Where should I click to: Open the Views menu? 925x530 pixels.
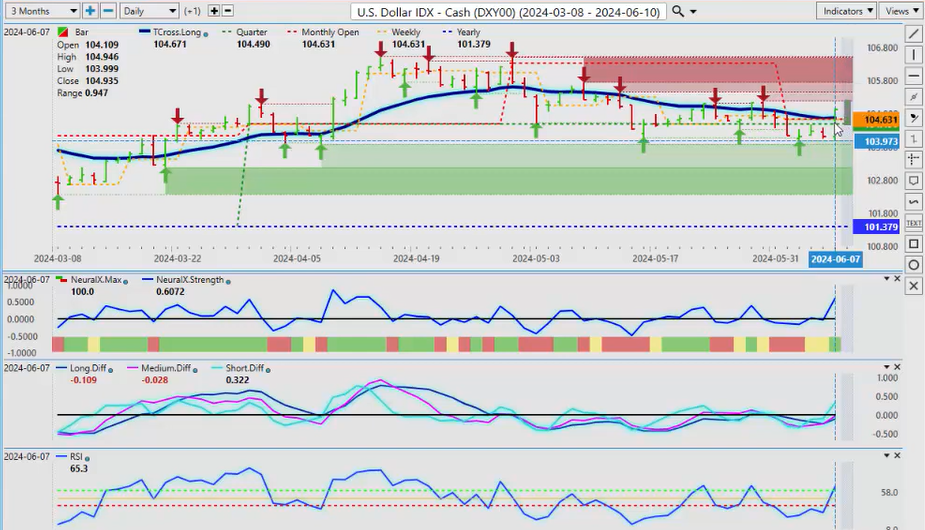[901, 10]
